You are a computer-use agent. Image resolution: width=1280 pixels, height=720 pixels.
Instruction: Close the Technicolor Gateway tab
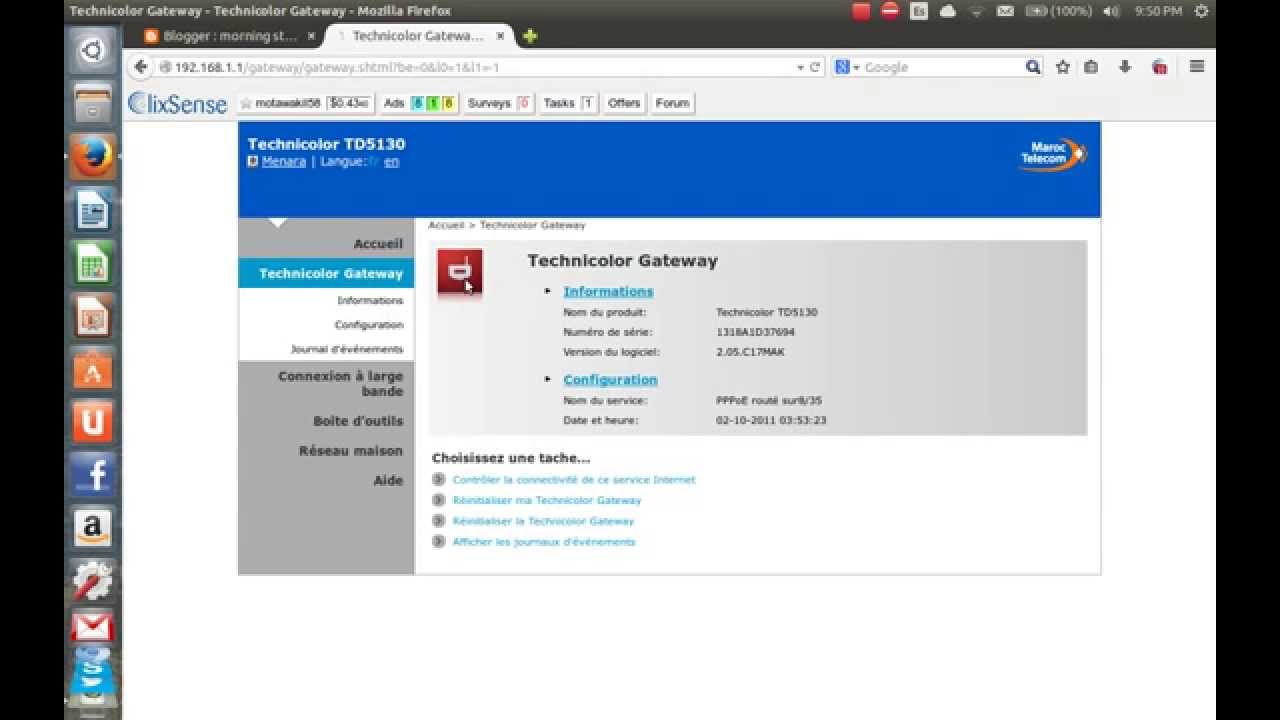pos(500,36)
